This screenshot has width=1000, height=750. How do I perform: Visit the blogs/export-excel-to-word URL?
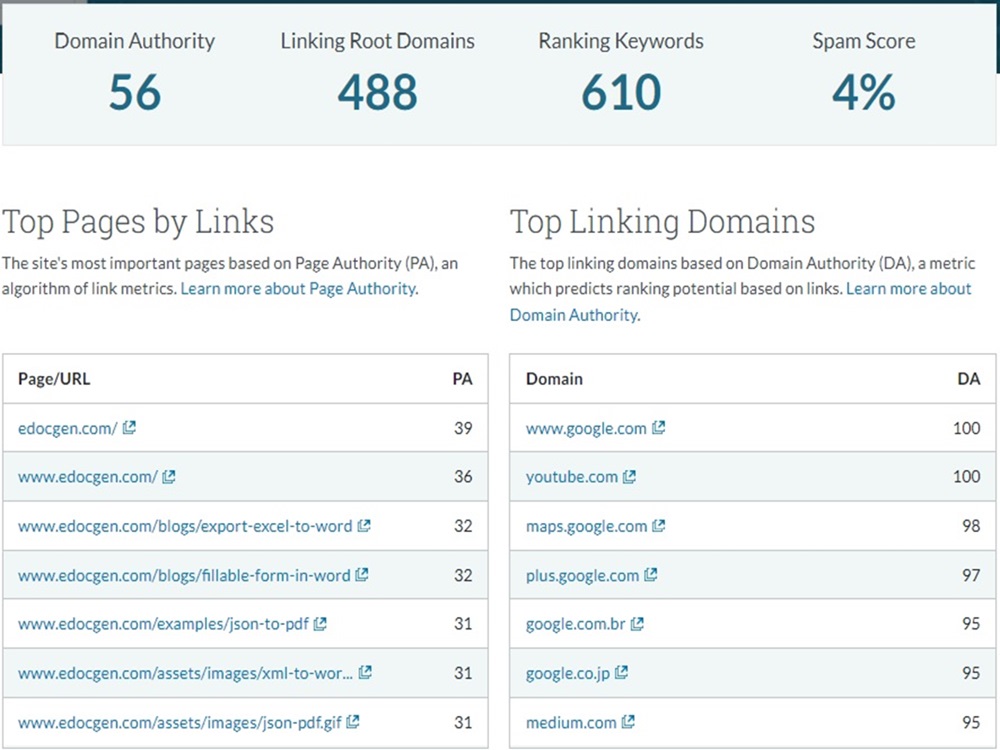(185, 526)
